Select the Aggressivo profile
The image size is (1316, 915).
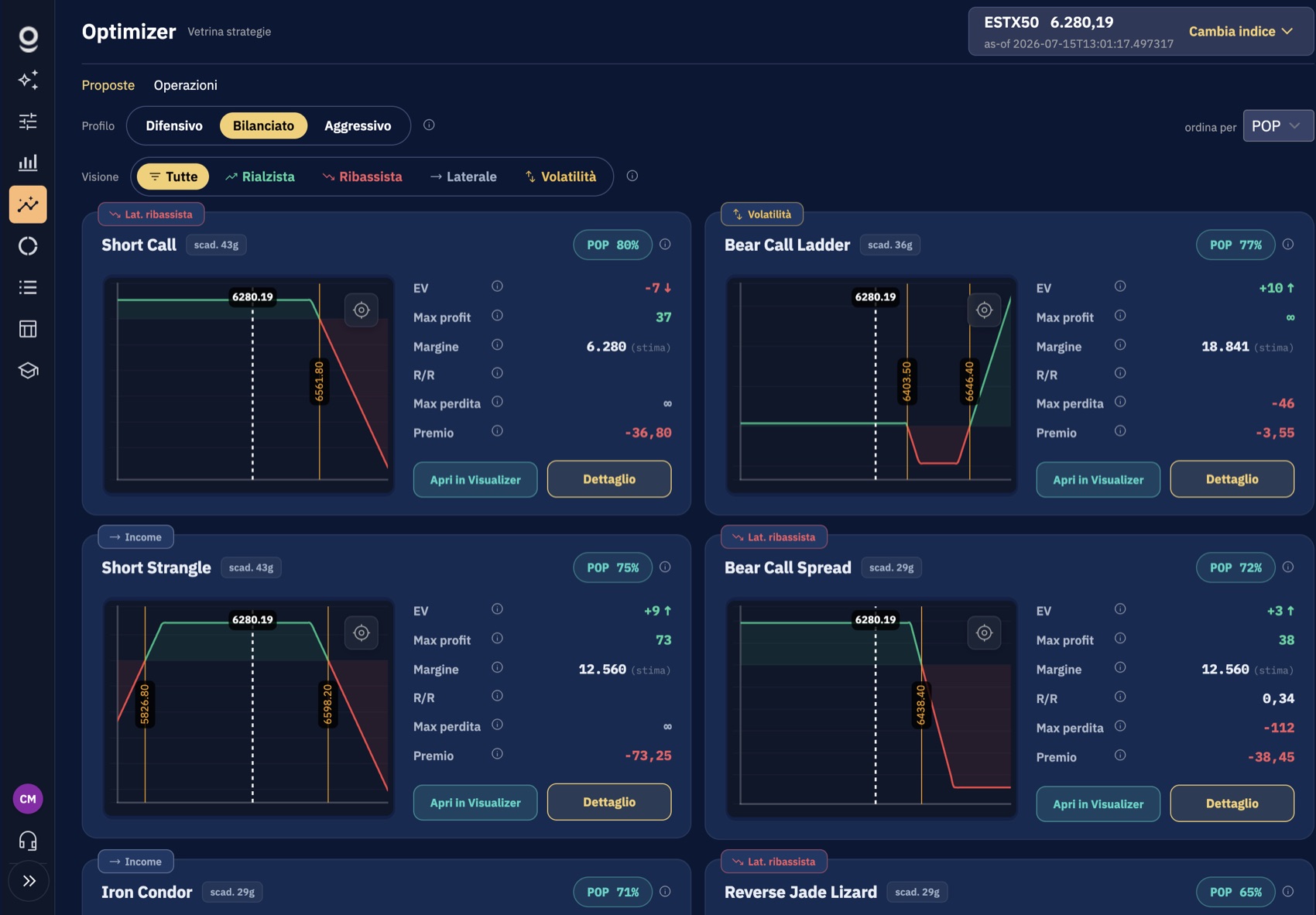point(358,125)
